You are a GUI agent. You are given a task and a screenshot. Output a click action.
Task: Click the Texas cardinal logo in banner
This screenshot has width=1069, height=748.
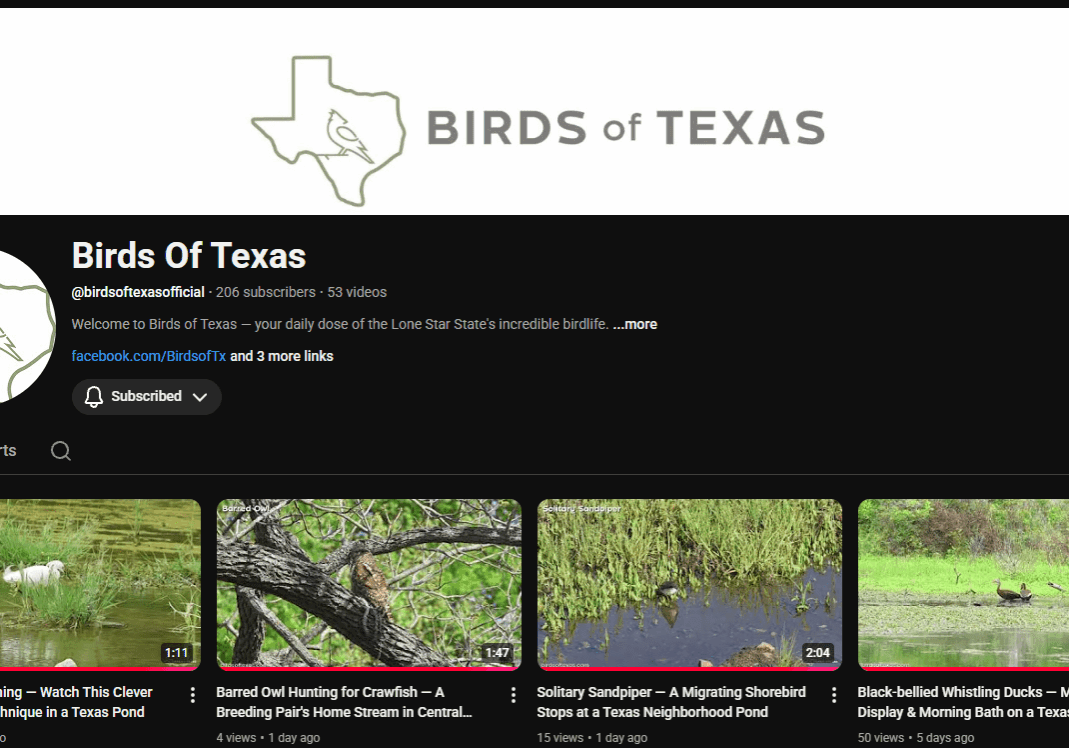point(328,131)
